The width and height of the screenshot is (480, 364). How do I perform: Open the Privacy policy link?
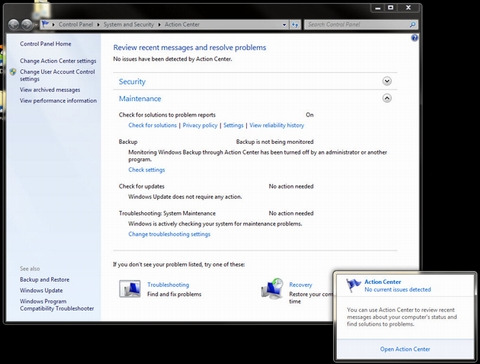(200, 125)
